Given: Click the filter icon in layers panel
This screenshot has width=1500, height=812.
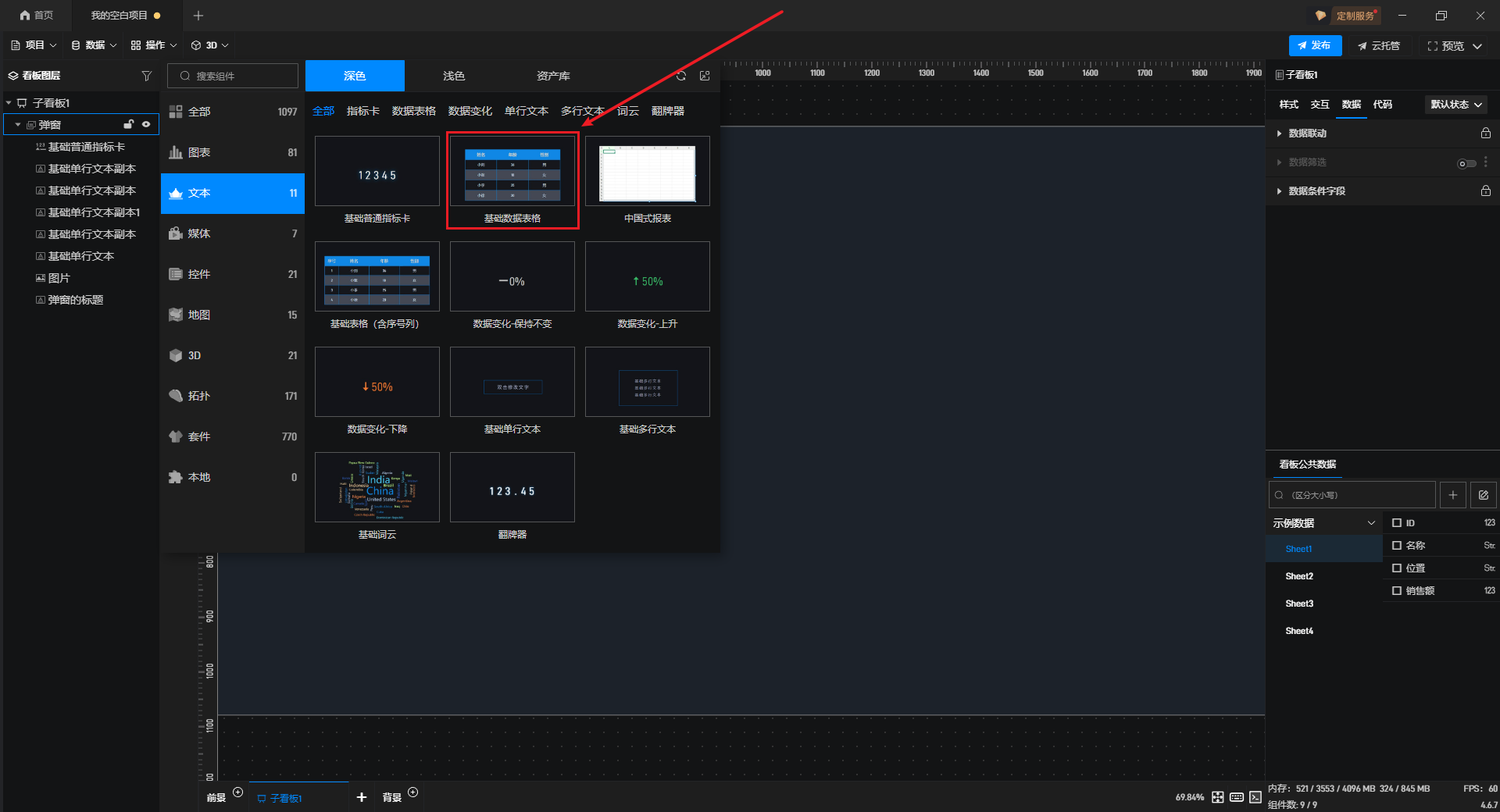Looking at the screenshot, I should coord(146,76).
